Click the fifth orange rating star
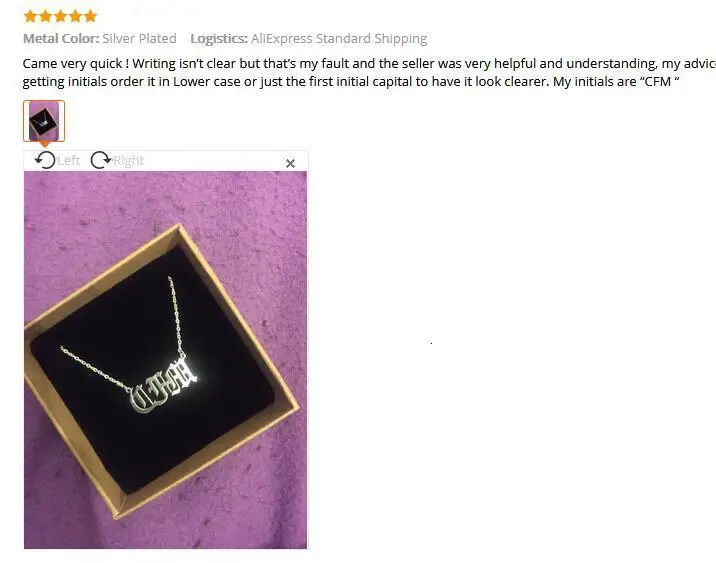Screen dimensions: 716x563 point(90,16)
